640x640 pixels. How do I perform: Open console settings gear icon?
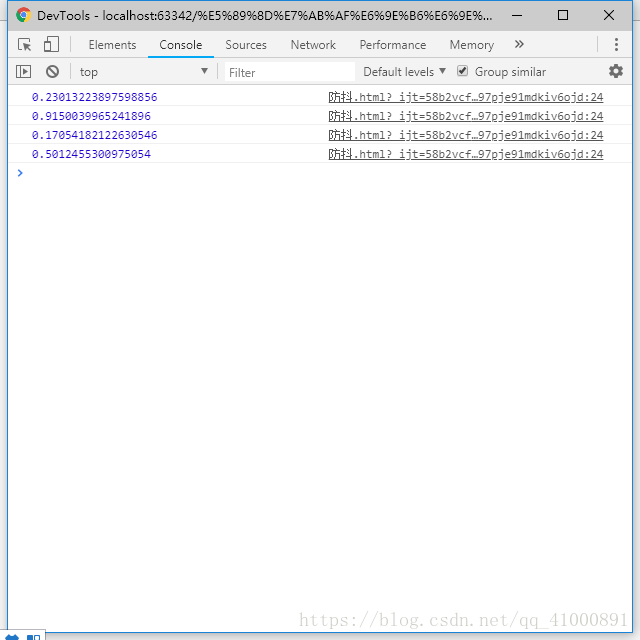(616, 71)
